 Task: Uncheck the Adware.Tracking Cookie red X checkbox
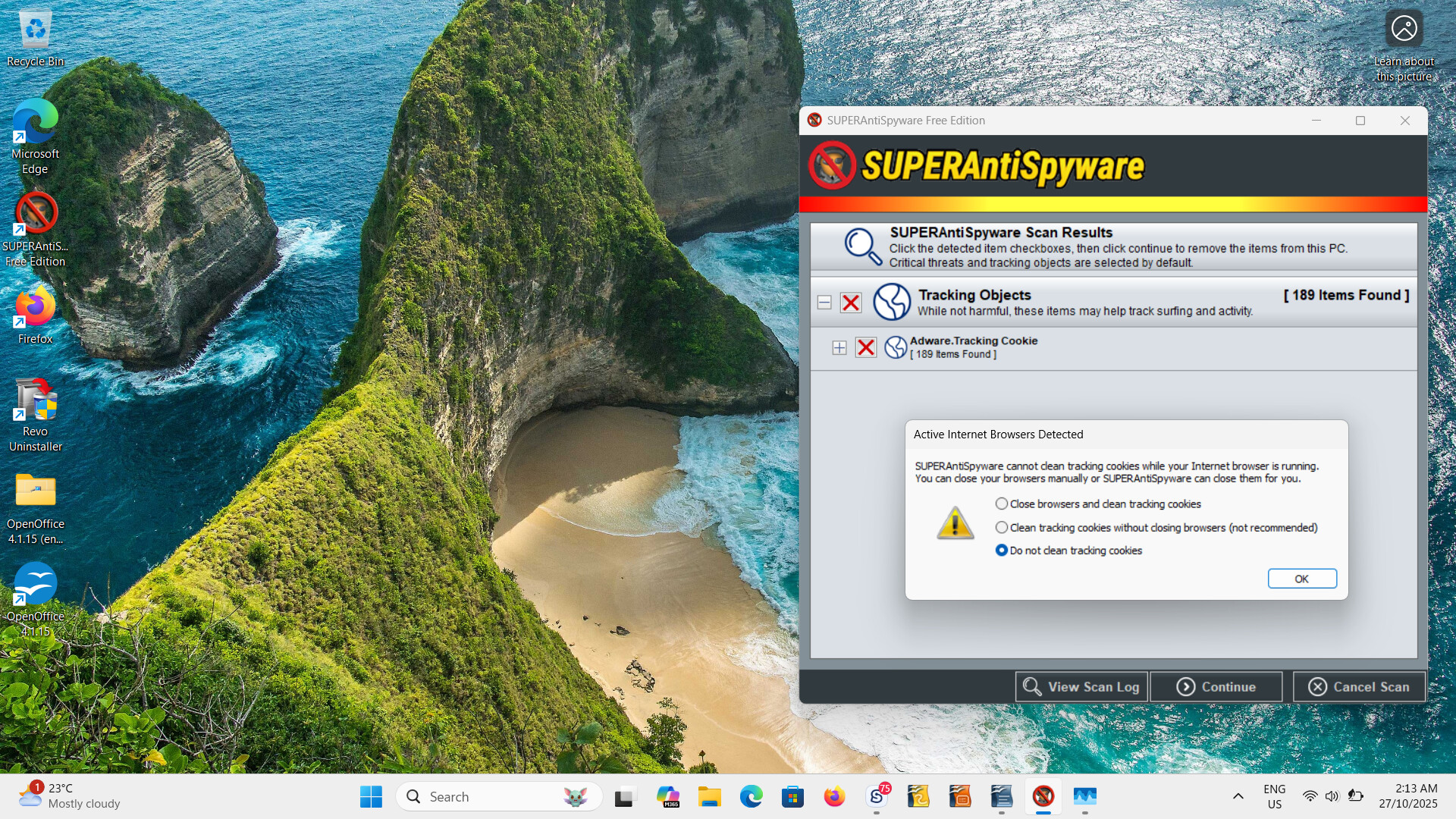coord(865,348)
